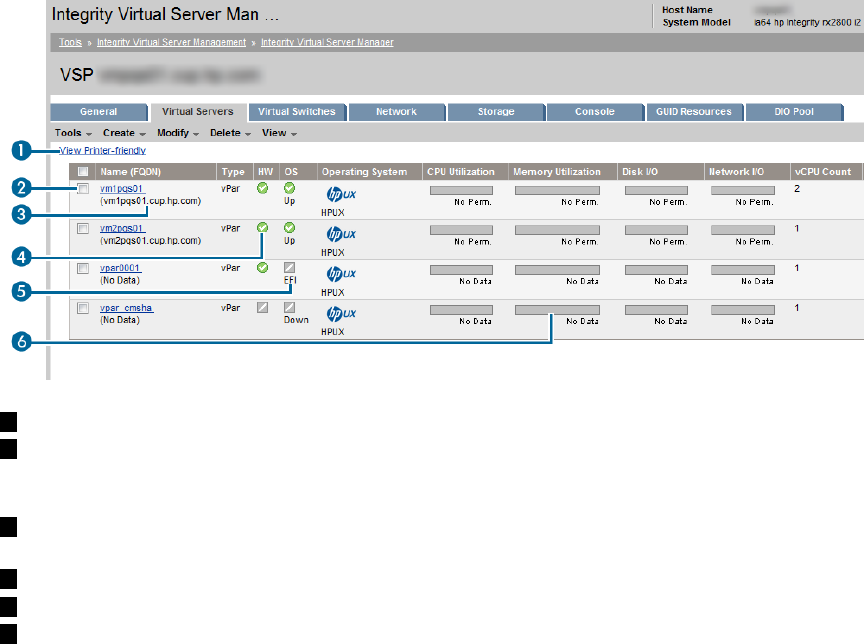Expand the Create dropdown menu

click(124, 132)
